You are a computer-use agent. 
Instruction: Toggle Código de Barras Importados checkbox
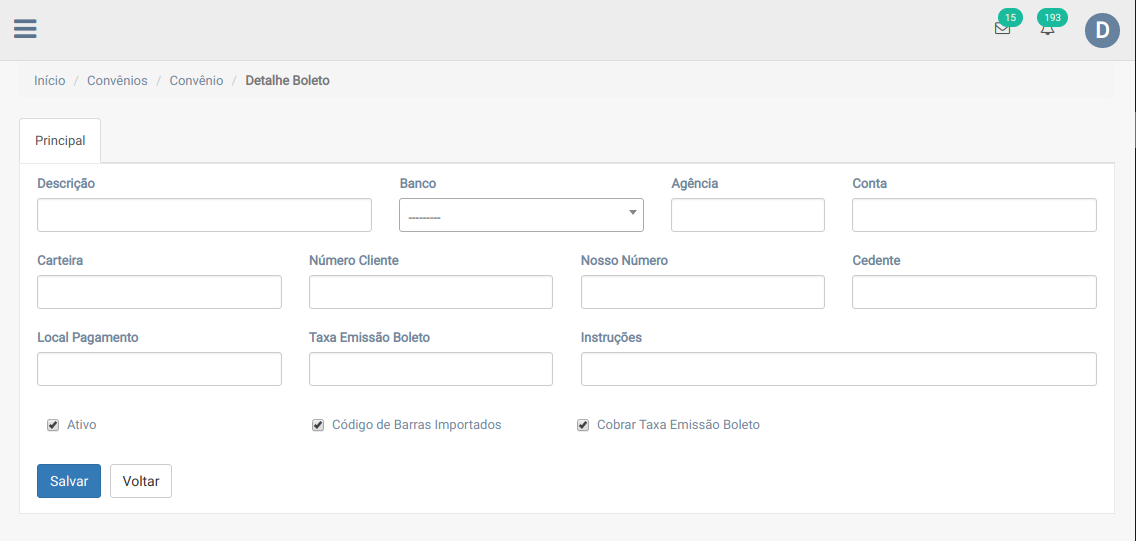click(318, 425)
